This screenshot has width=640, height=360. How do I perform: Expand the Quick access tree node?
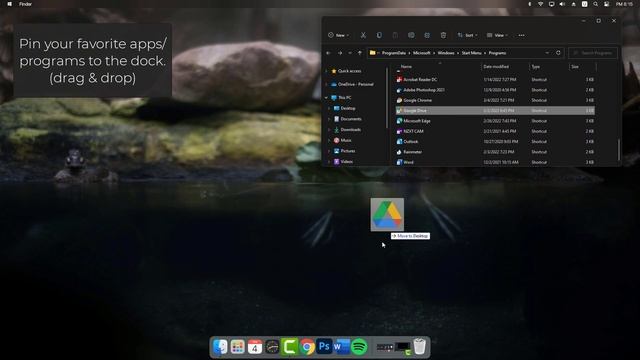(x=327, y=71)
